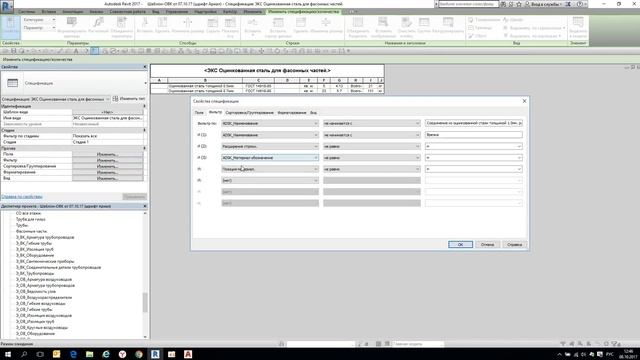Open 'Фильтр по' field dropdown
640x360 pixels.
coord(270,123)
